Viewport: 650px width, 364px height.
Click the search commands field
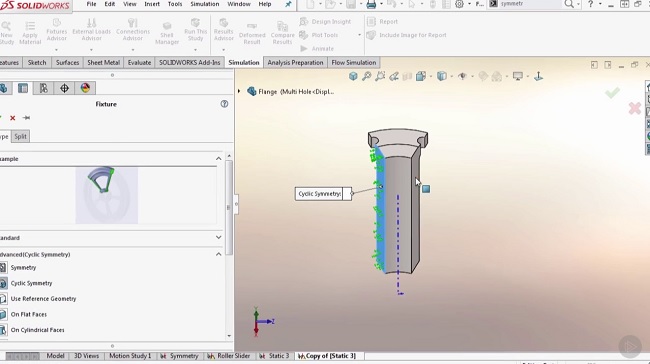525,4
